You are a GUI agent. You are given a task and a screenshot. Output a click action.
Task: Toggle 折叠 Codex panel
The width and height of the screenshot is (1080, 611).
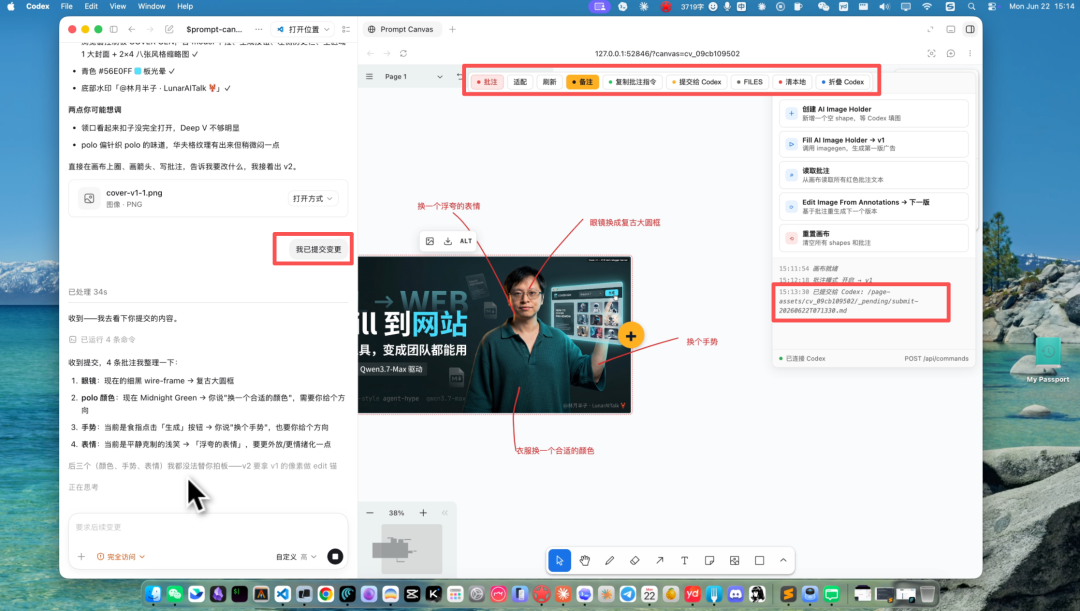click(x=843, y=82)
